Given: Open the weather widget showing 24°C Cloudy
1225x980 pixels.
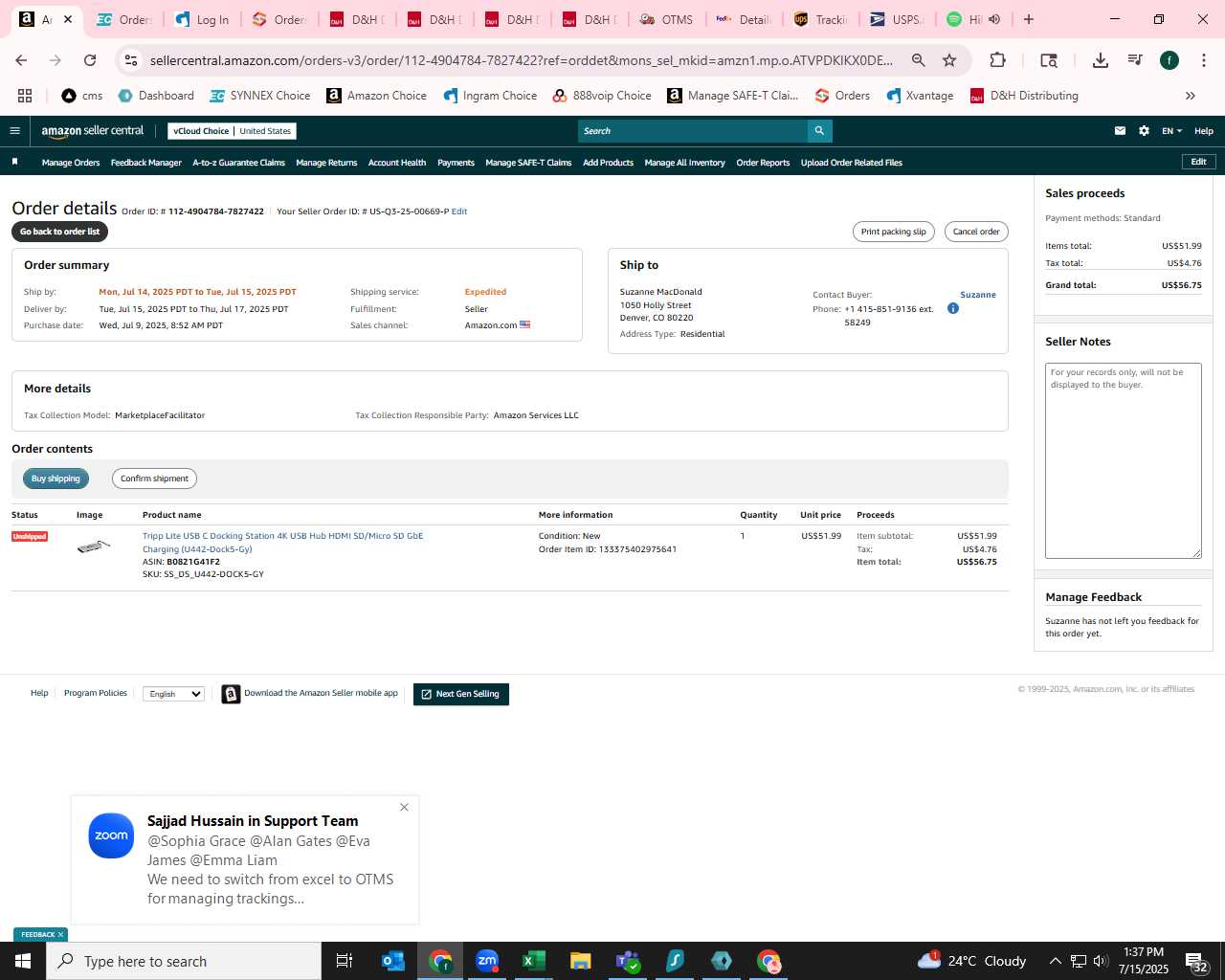Looking at the screenshot, I should pyautogui.click(x=971, y=961).
